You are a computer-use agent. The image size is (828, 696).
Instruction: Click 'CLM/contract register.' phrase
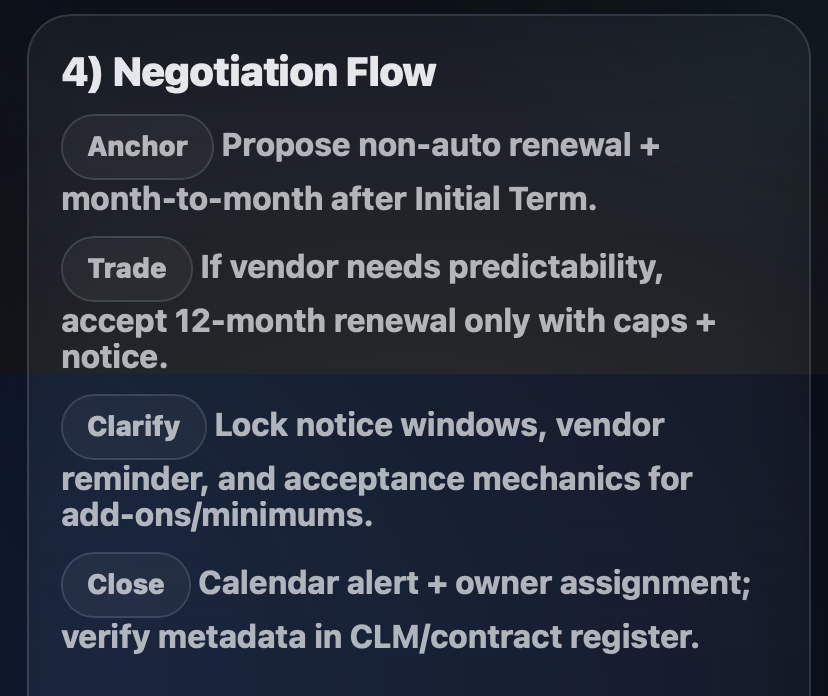524,637
